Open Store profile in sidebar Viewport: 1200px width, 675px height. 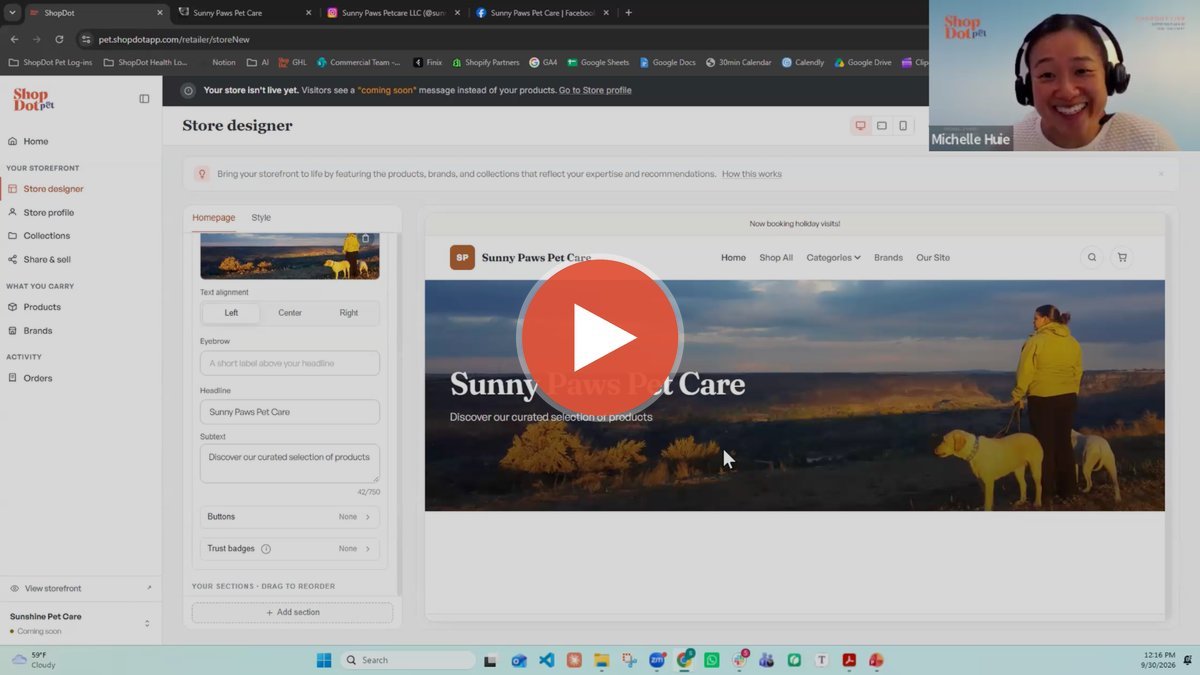pyautogui.click(x=48, y=213)
